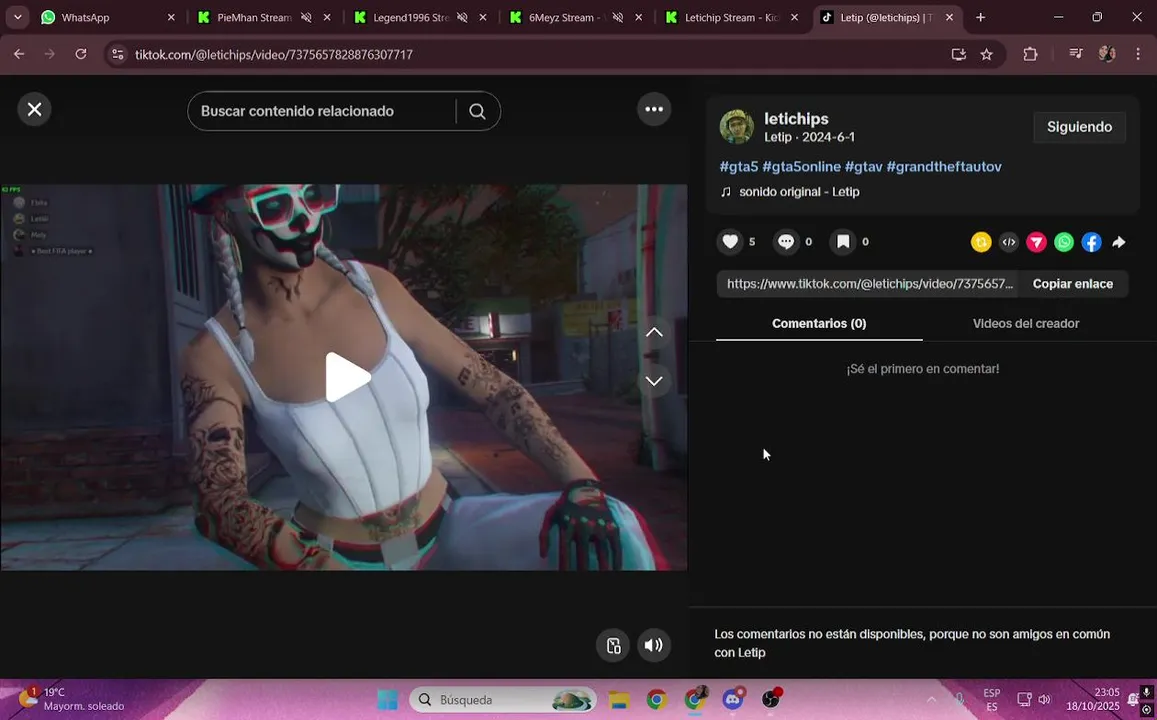The height and width of the screenshot is (720, 1157).
Task: Open the taskbar clock and date
Action: (1093, 699)
